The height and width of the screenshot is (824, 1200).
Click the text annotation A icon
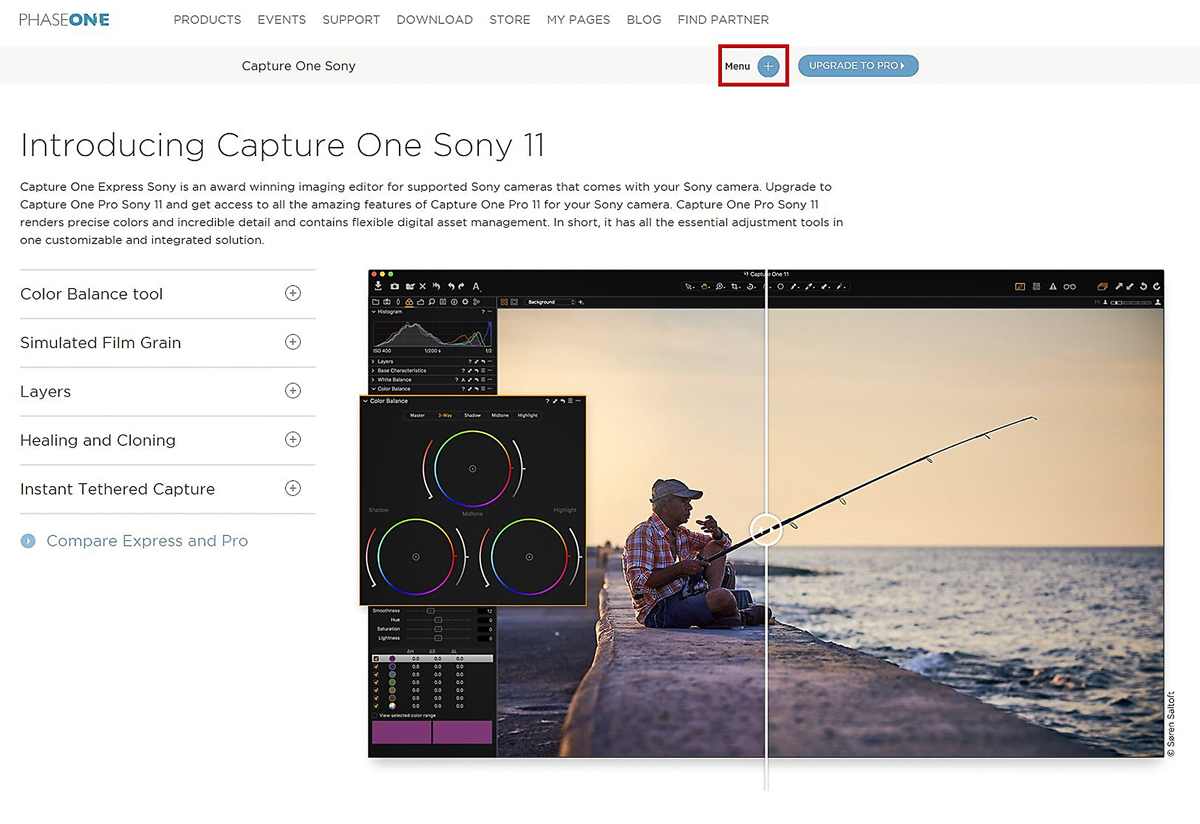(476, 286)
